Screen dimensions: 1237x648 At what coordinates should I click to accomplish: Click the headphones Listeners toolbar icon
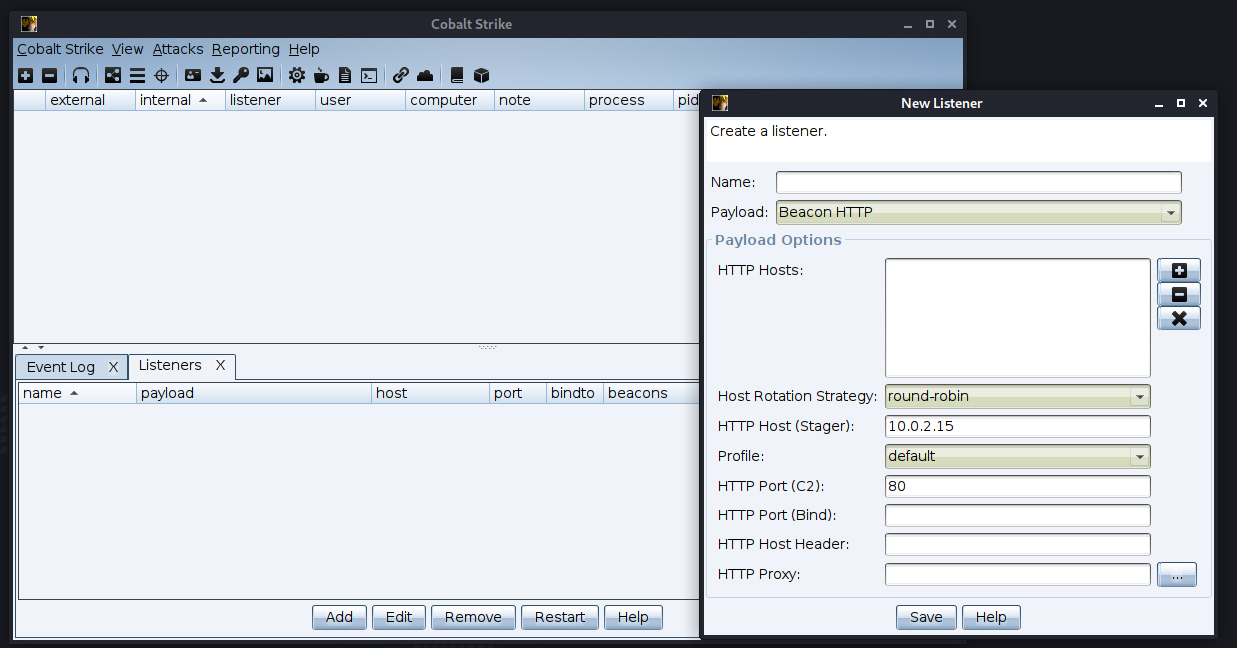81,75
